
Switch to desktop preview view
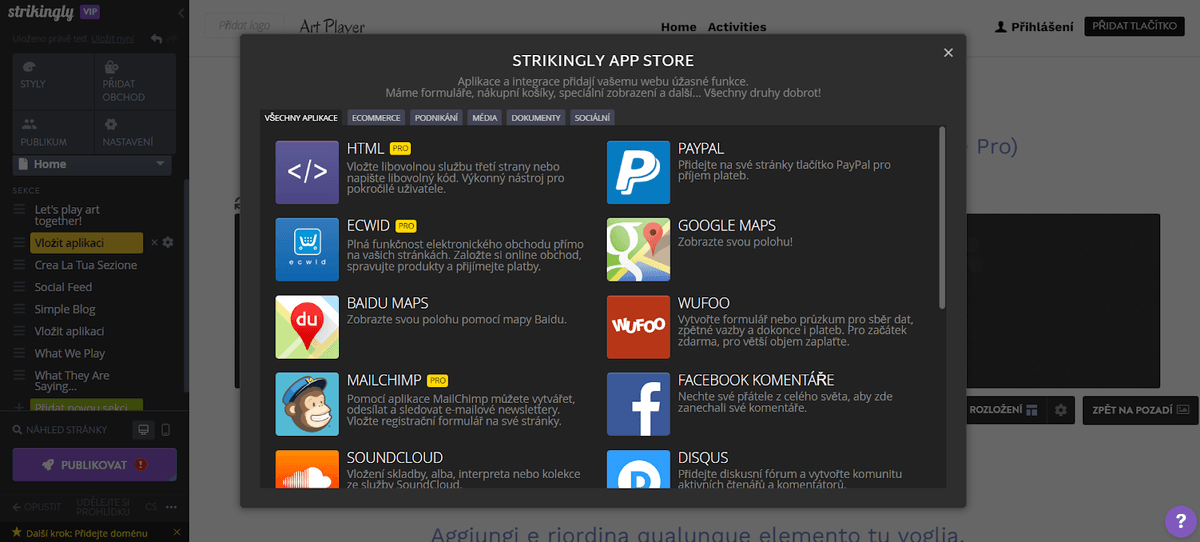point(144,430)
